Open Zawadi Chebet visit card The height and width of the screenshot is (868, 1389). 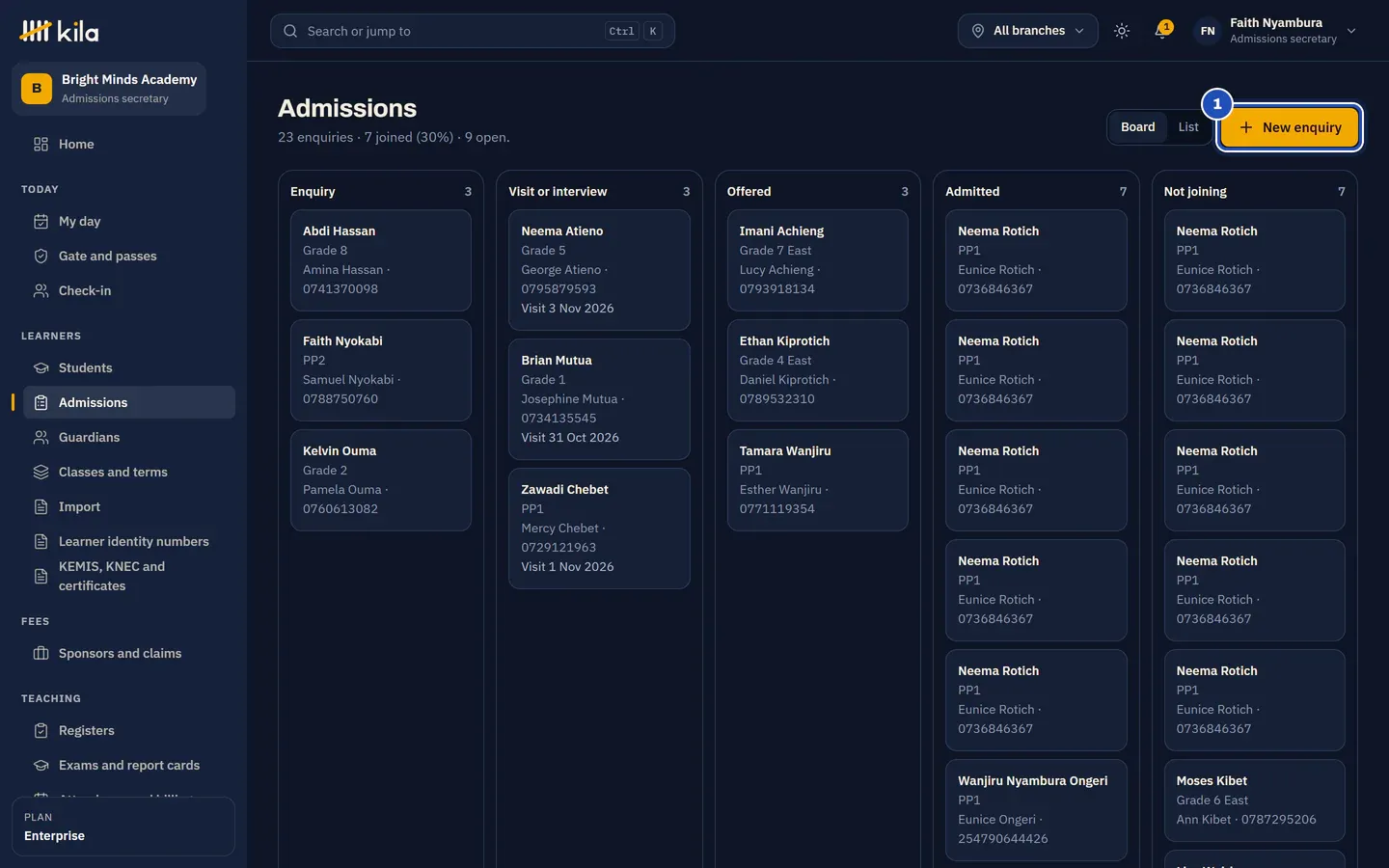click(599, 529)
